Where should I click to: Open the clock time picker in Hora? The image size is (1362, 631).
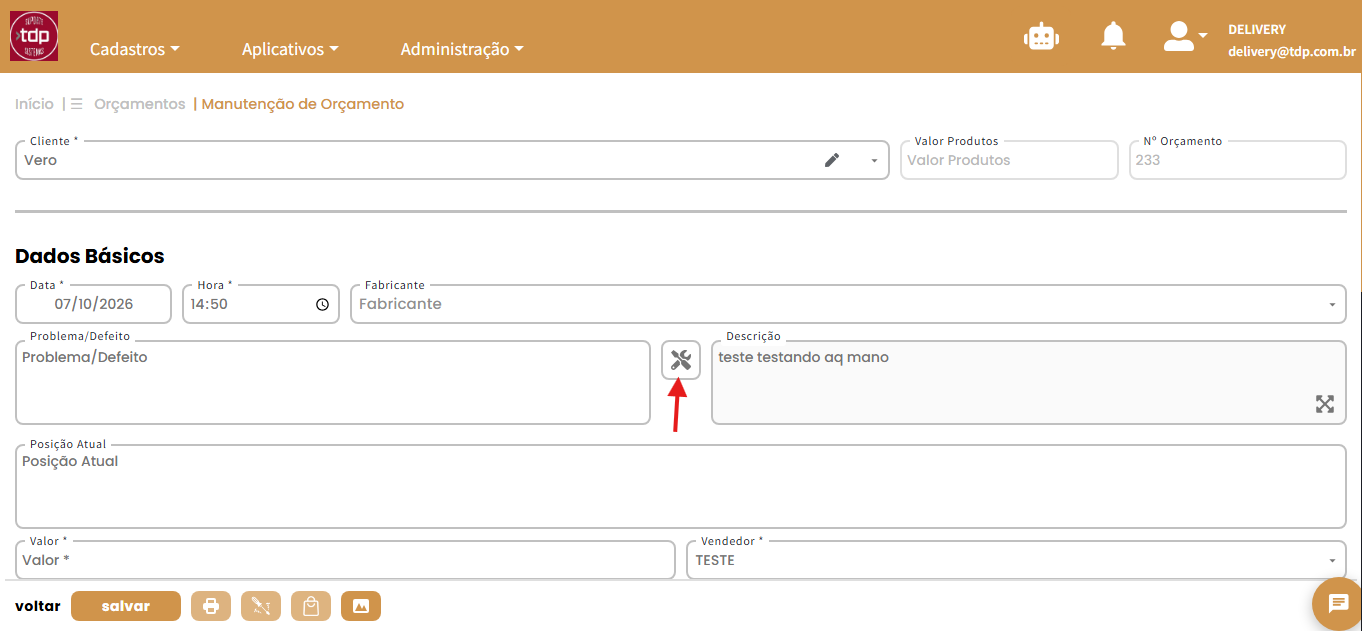click(x=322, y=304)
